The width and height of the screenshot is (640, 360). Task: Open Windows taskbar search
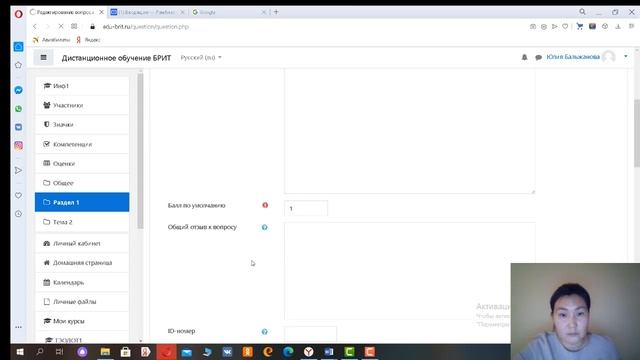[x=40, y=351]
